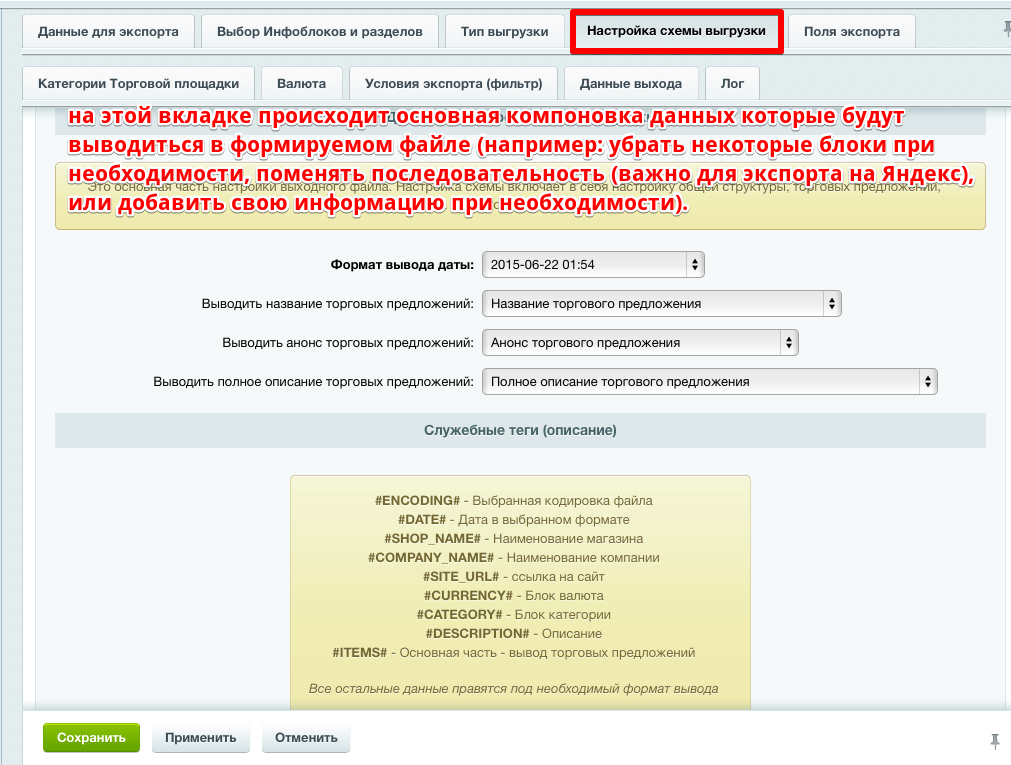Open the «Категории Торговой площадки» tab

[142, 83]
